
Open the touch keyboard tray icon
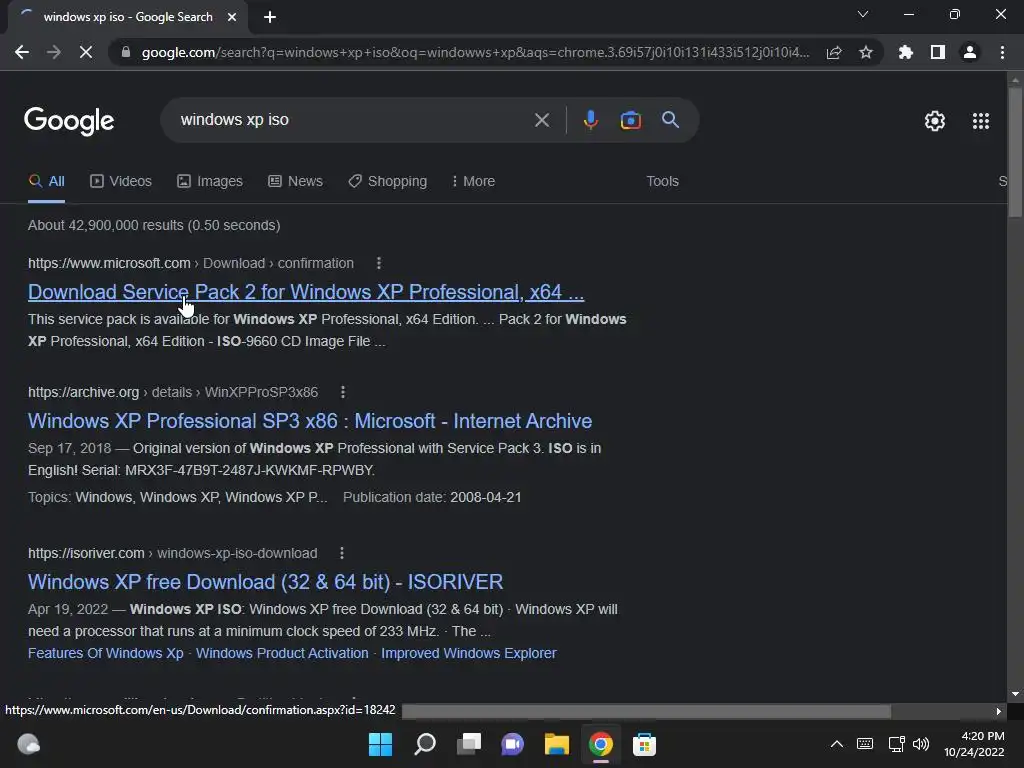pos(865,744)
